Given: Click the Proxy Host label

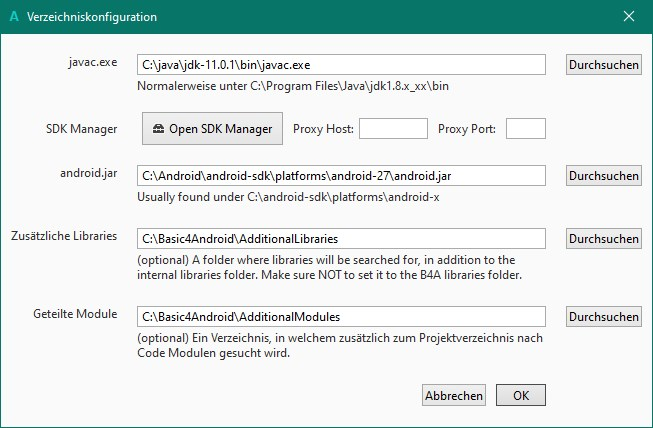Looking at the screenshot, I should pos(323,129).
